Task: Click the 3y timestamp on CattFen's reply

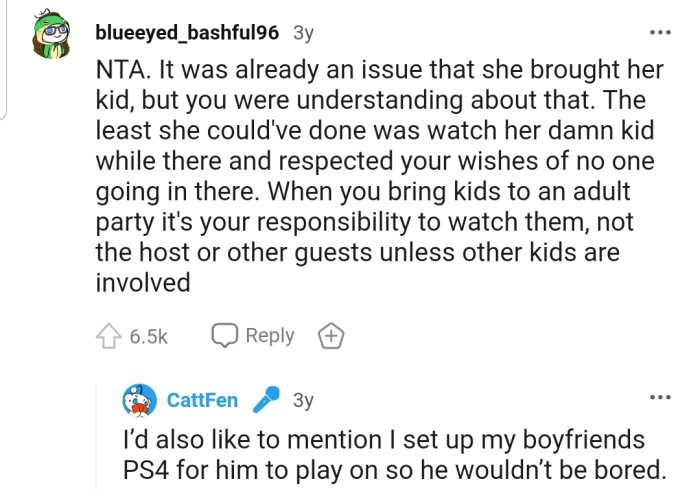Action: click(x=303, y=401)
